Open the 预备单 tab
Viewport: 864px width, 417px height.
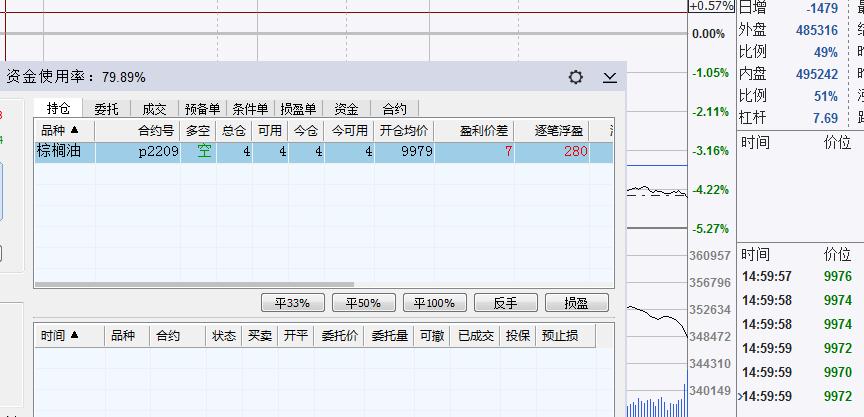(202, 109)
